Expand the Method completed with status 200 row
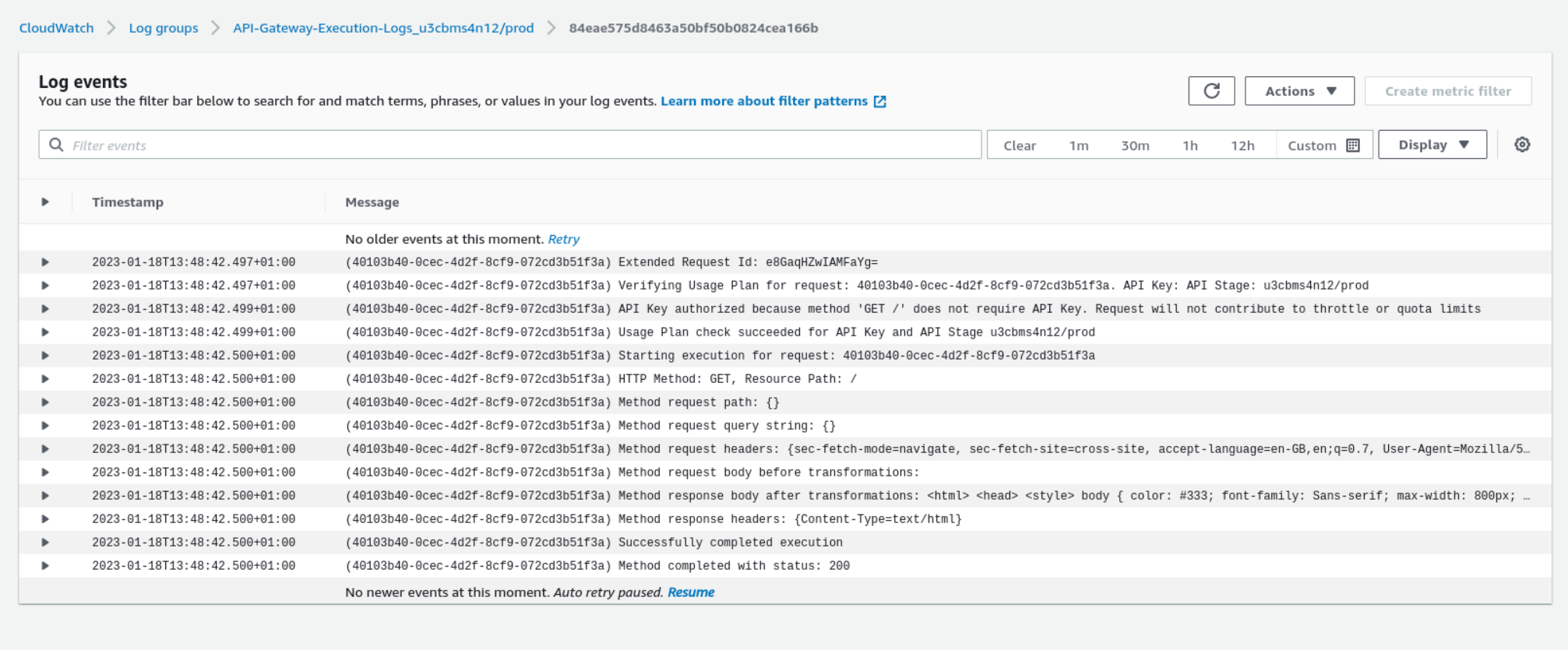The width and height of the screenshot is (1568, 650). pos(45,566)
